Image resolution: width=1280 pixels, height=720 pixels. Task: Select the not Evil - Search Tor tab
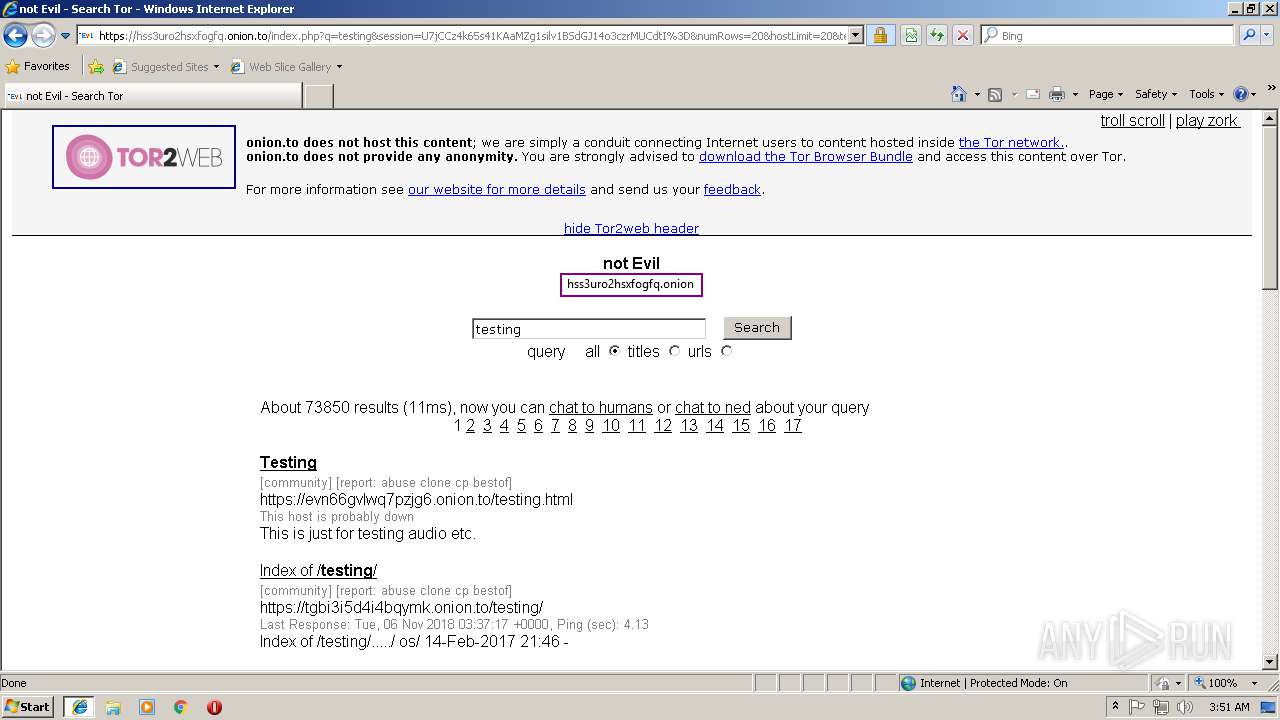(152, 96)
